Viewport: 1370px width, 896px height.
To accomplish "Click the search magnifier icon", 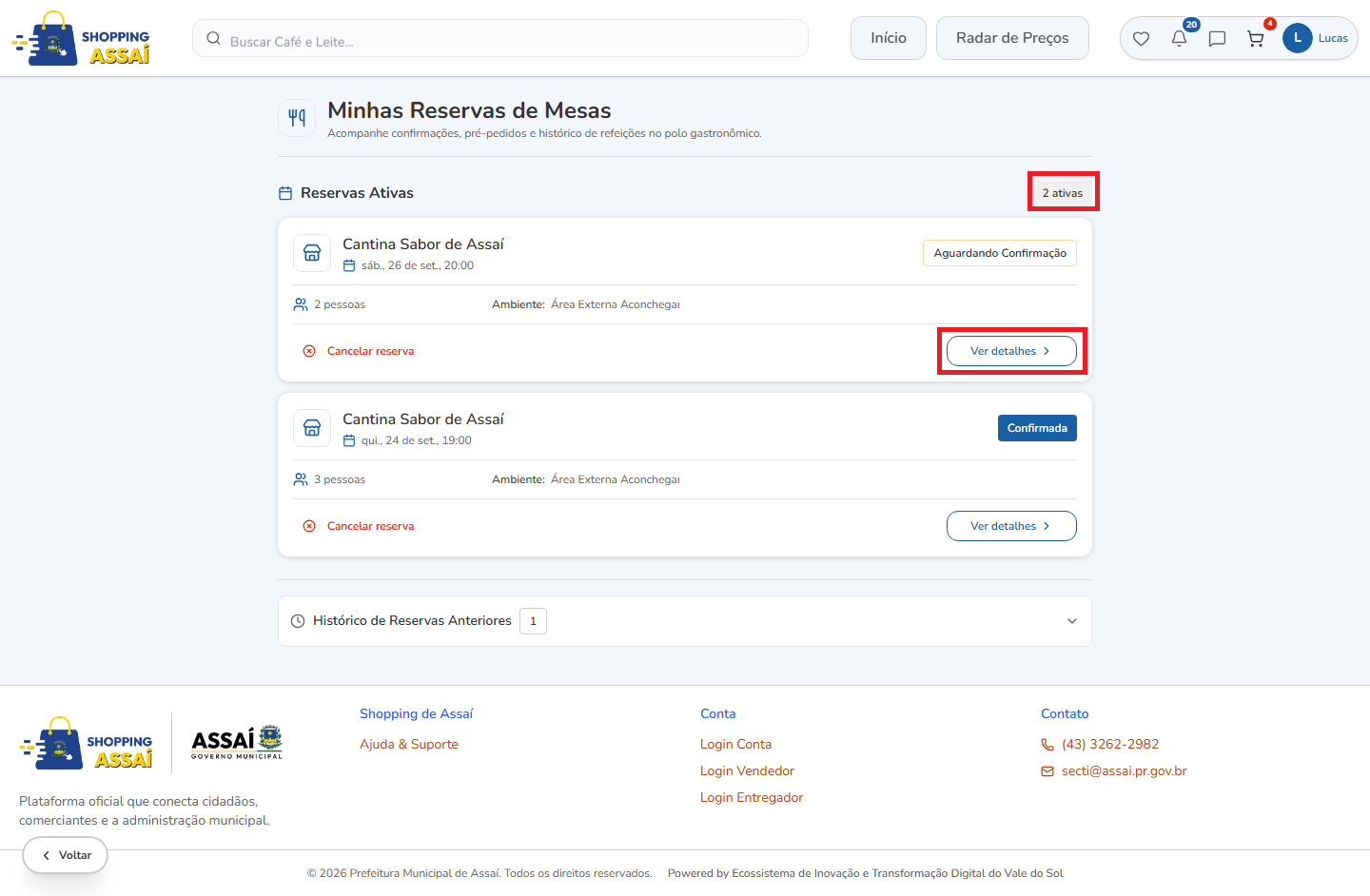I will [x=214, y=39].
